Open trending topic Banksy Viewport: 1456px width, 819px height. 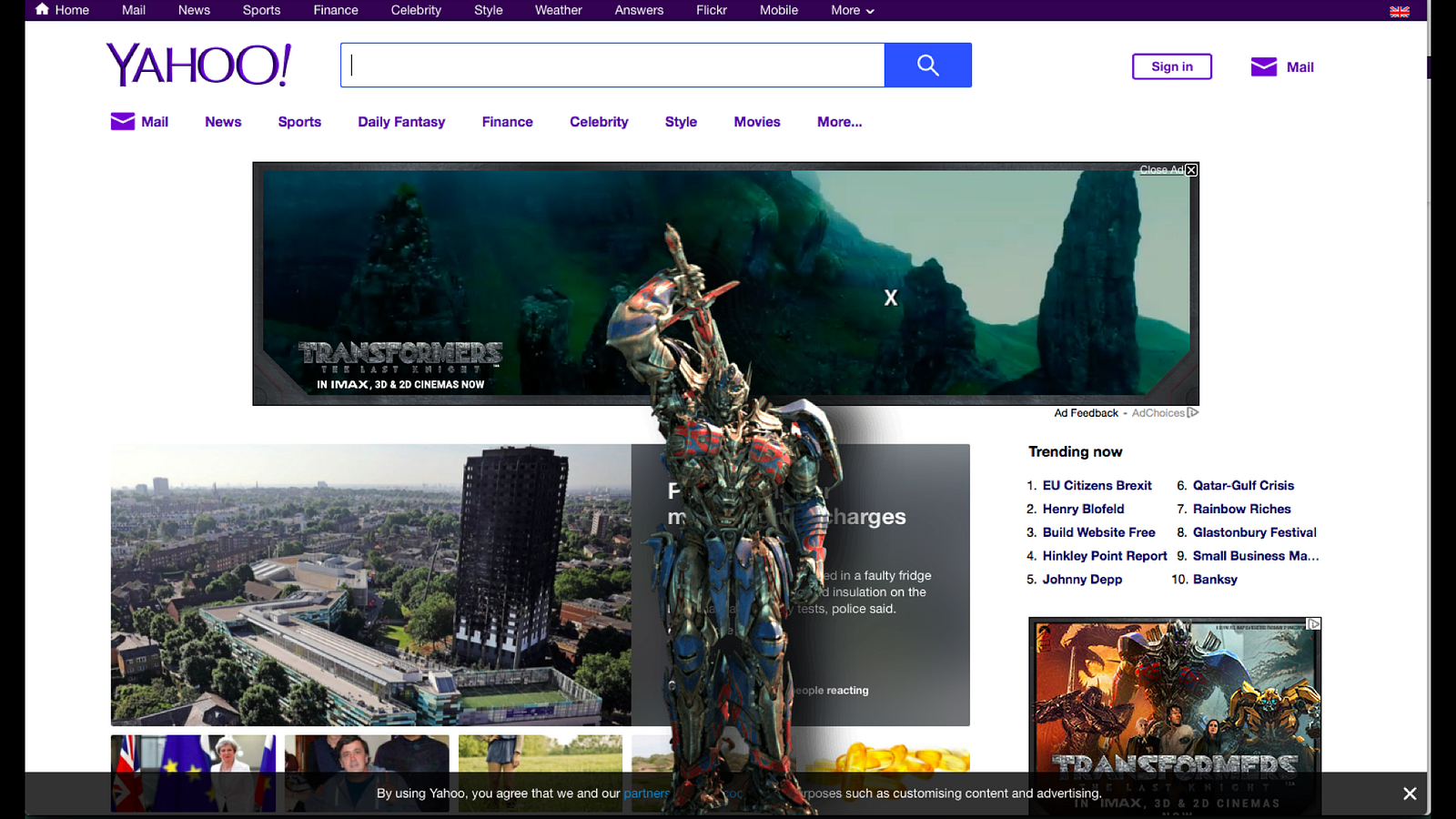click(x=1215, y=580)
